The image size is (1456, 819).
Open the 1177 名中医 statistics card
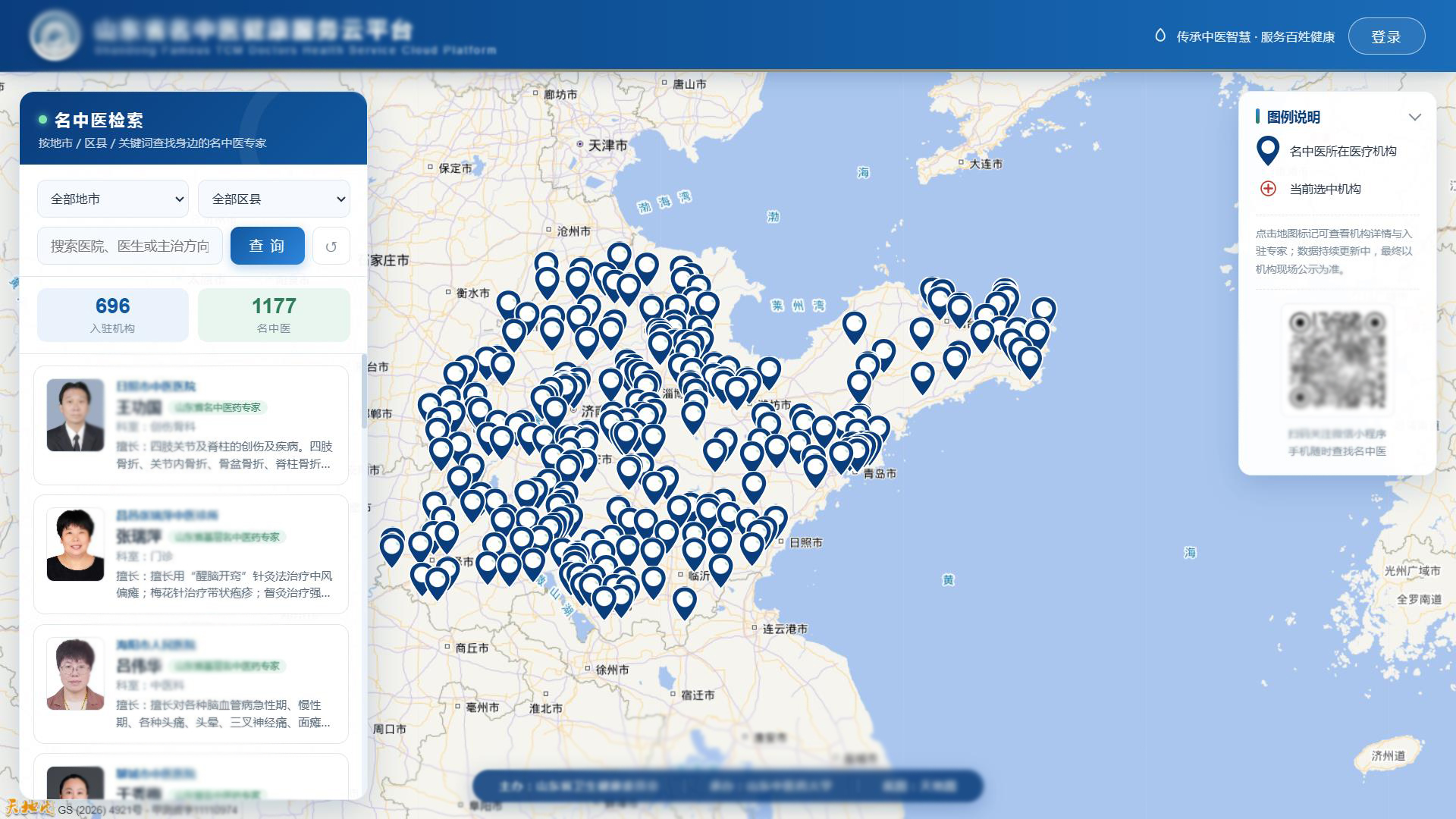(x=274, y=315)
